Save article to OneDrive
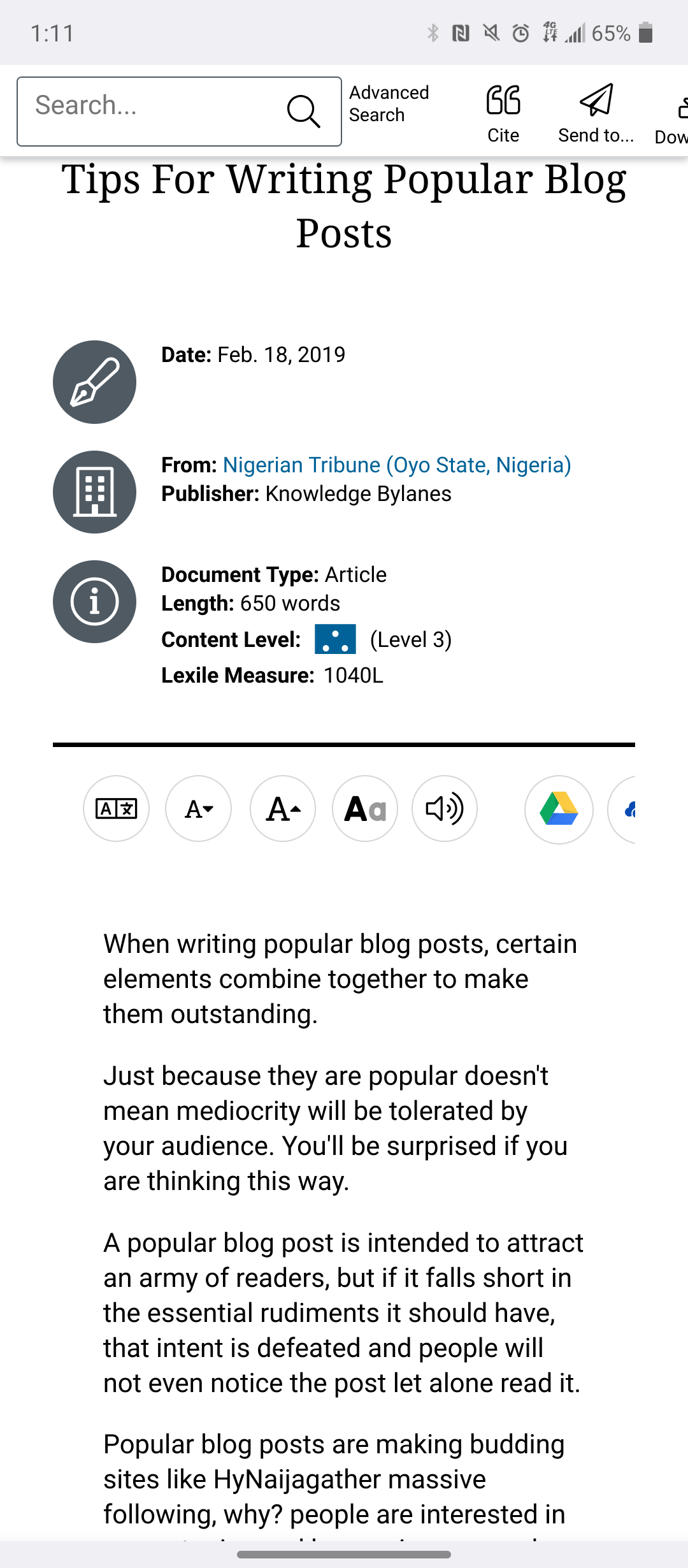This screenshot has height=1568, width=688. [623, 809]
